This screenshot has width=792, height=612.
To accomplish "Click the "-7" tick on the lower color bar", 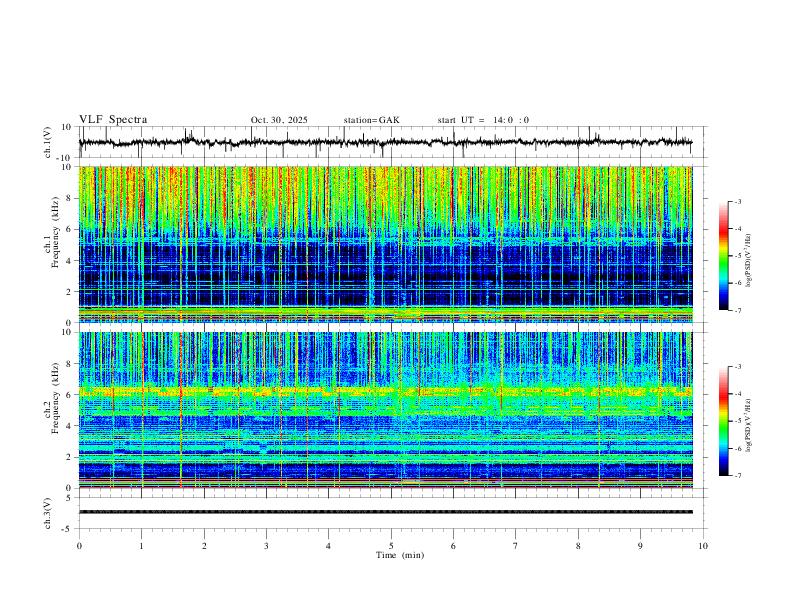I will pos(737,476).
